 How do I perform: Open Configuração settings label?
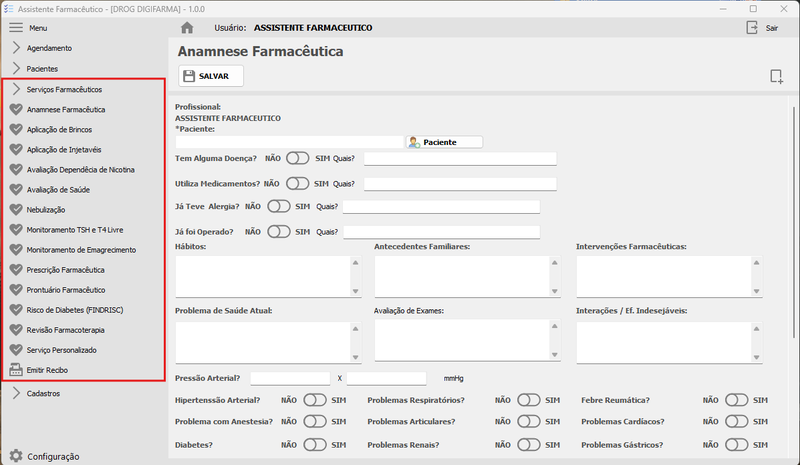[x=53, y=456]
